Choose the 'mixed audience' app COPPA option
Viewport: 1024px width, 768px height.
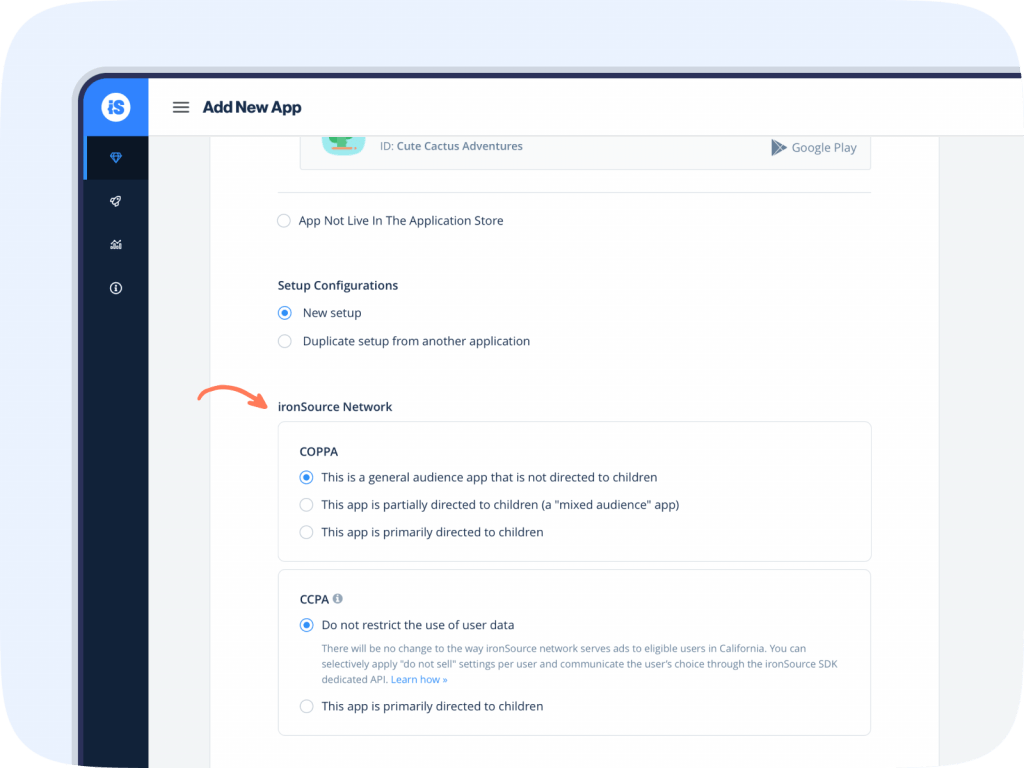tap(306, 504)
